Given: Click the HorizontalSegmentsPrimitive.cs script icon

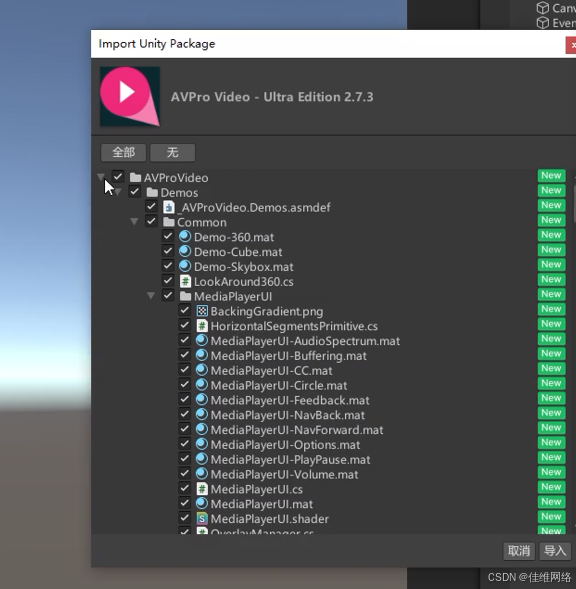Looking at the screenshot, I should (x=202, y=326).
